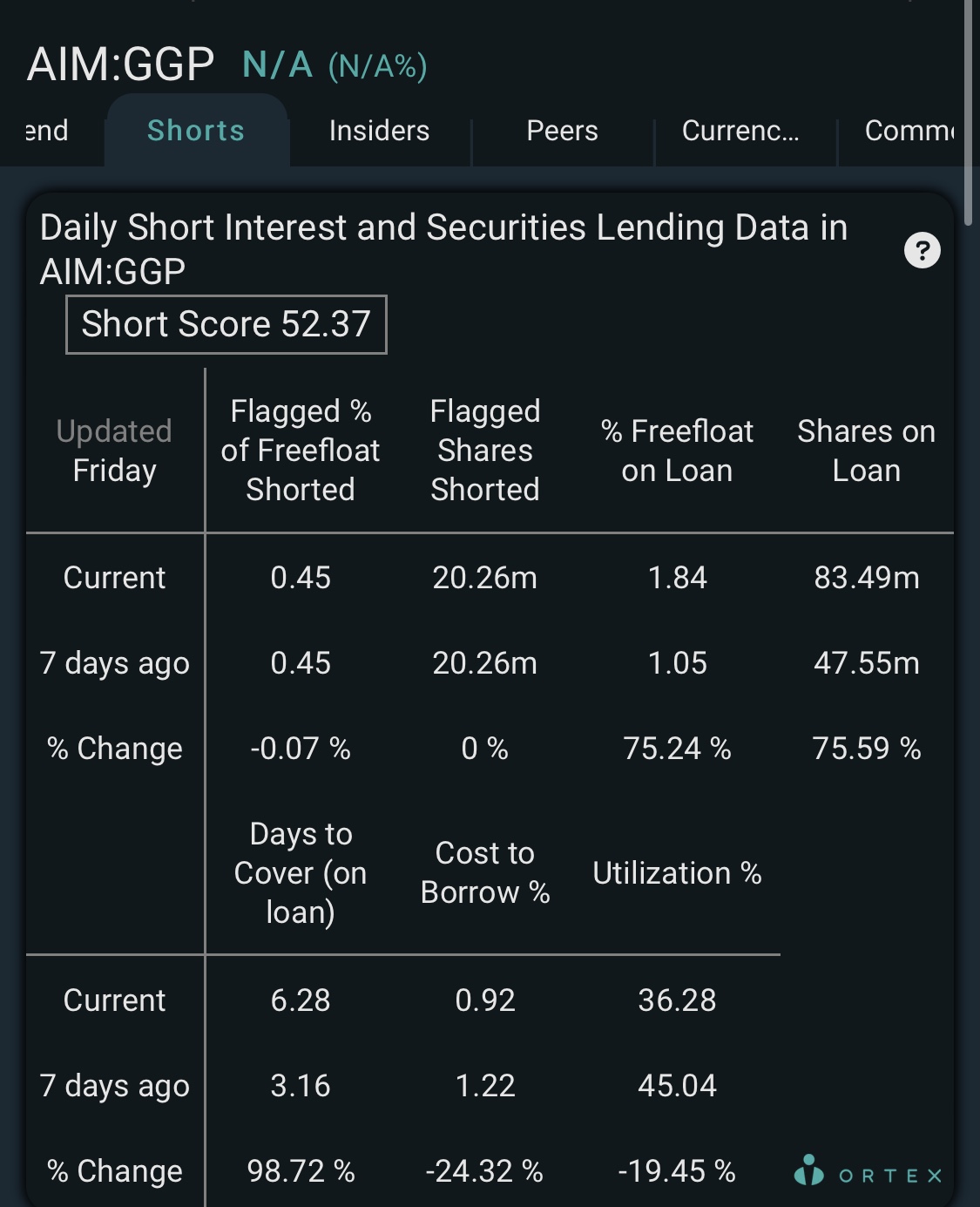
Task: Click the Utilization % column header
Action: 678,873
